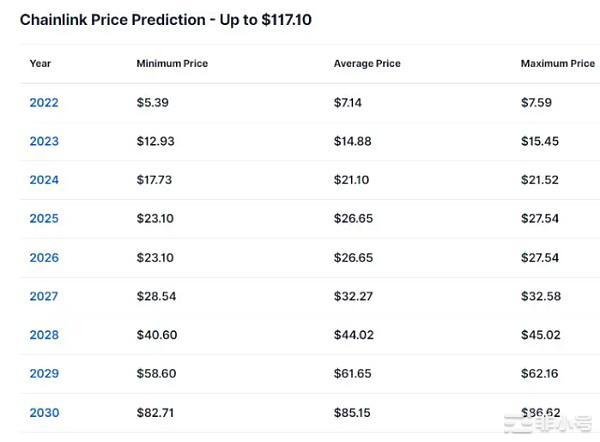Screen dimensions: 600x442
Task: Click the 2029 year link
Action: pos(44,373)
